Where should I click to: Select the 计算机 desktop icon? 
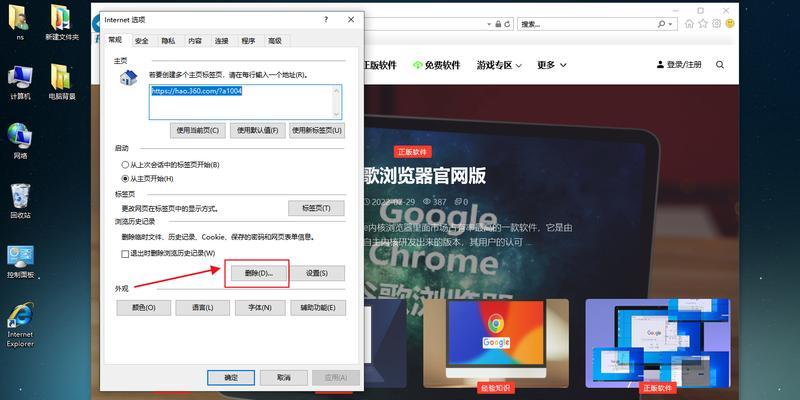(20, 82)
